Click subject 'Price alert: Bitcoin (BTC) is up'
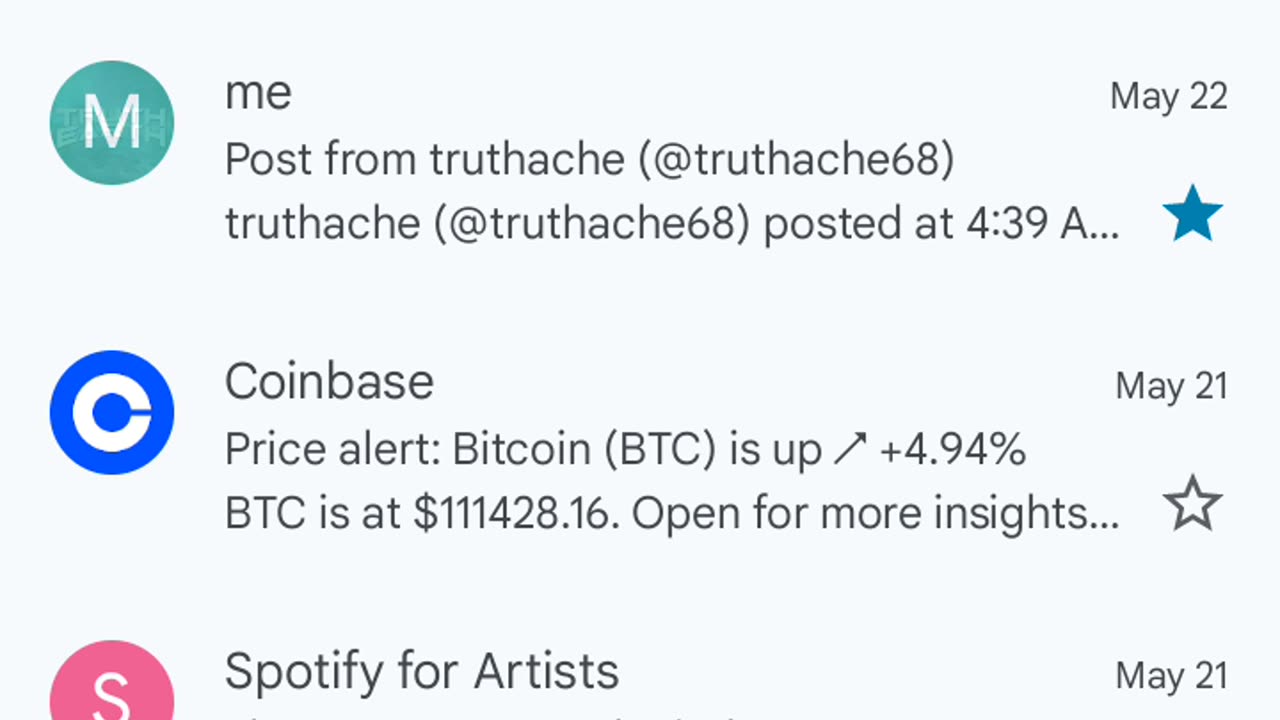Screen dimensions: 1280x720 (523, 450)
